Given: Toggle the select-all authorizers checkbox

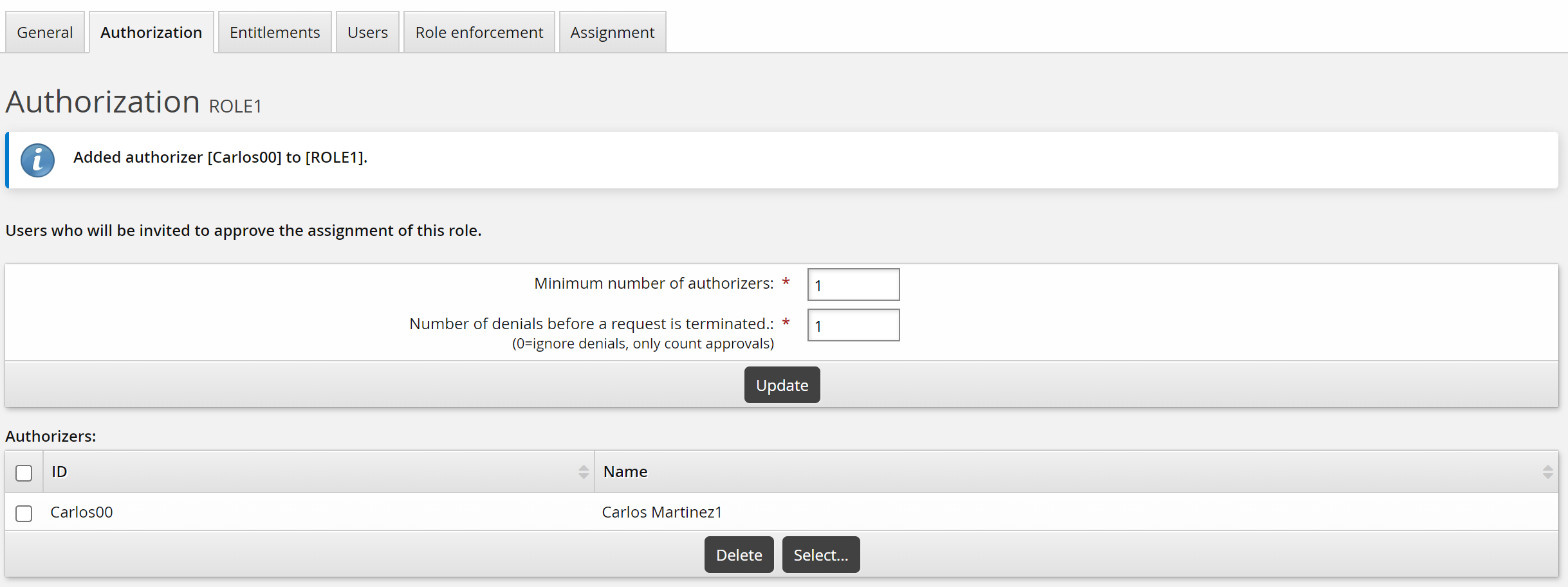Looking at the screenshot, I should pyautogui.click(x=24, y=473).
